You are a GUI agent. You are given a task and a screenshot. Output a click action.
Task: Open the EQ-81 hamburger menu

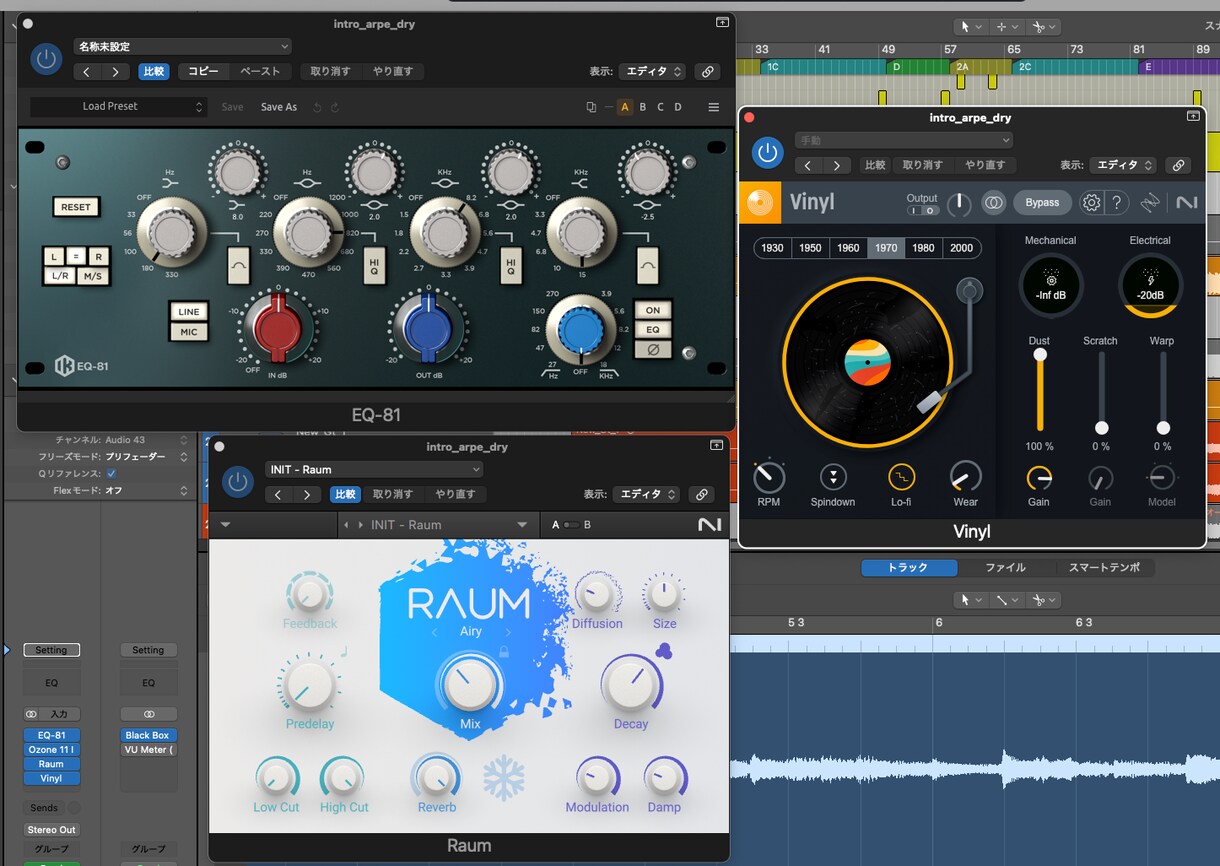pyautogui.click(x=713, y=107)
